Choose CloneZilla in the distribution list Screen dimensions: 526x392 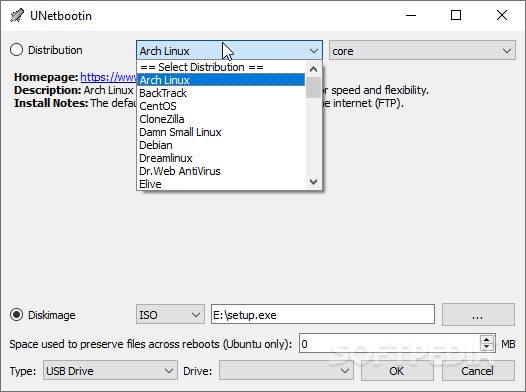pos(221,119)
